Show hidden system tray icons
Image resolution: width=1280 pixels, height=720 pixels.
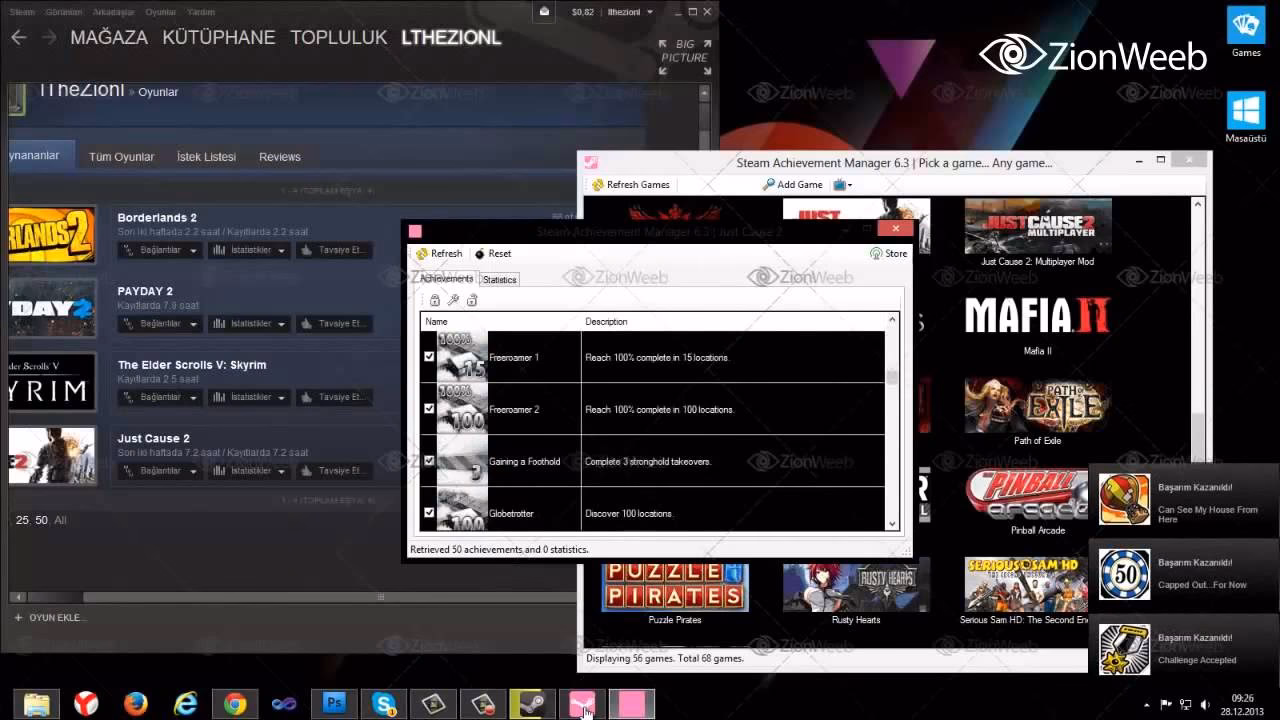click(x=1147, y=704)
